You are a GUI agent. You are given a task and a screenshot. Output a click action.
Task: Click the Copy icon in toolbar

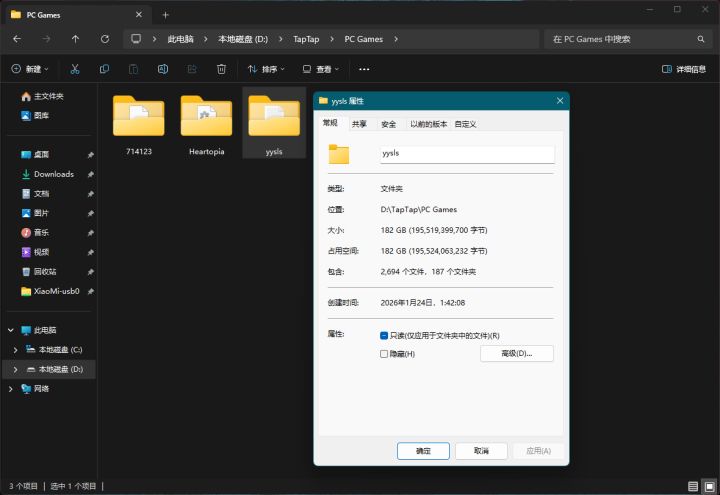(104, 69)
